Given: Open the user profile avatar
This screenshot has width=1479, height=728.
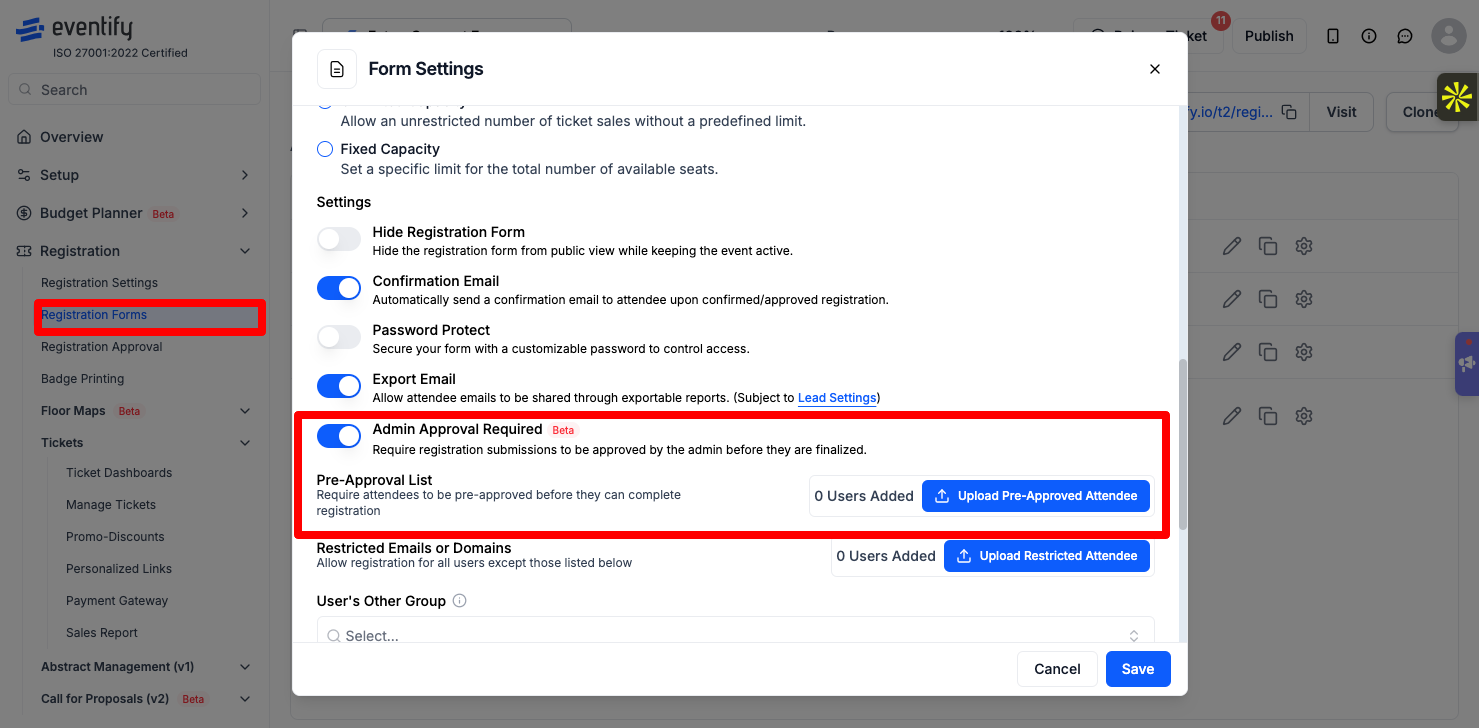Looking at the screenshot, I should [x=1449, y=36].
